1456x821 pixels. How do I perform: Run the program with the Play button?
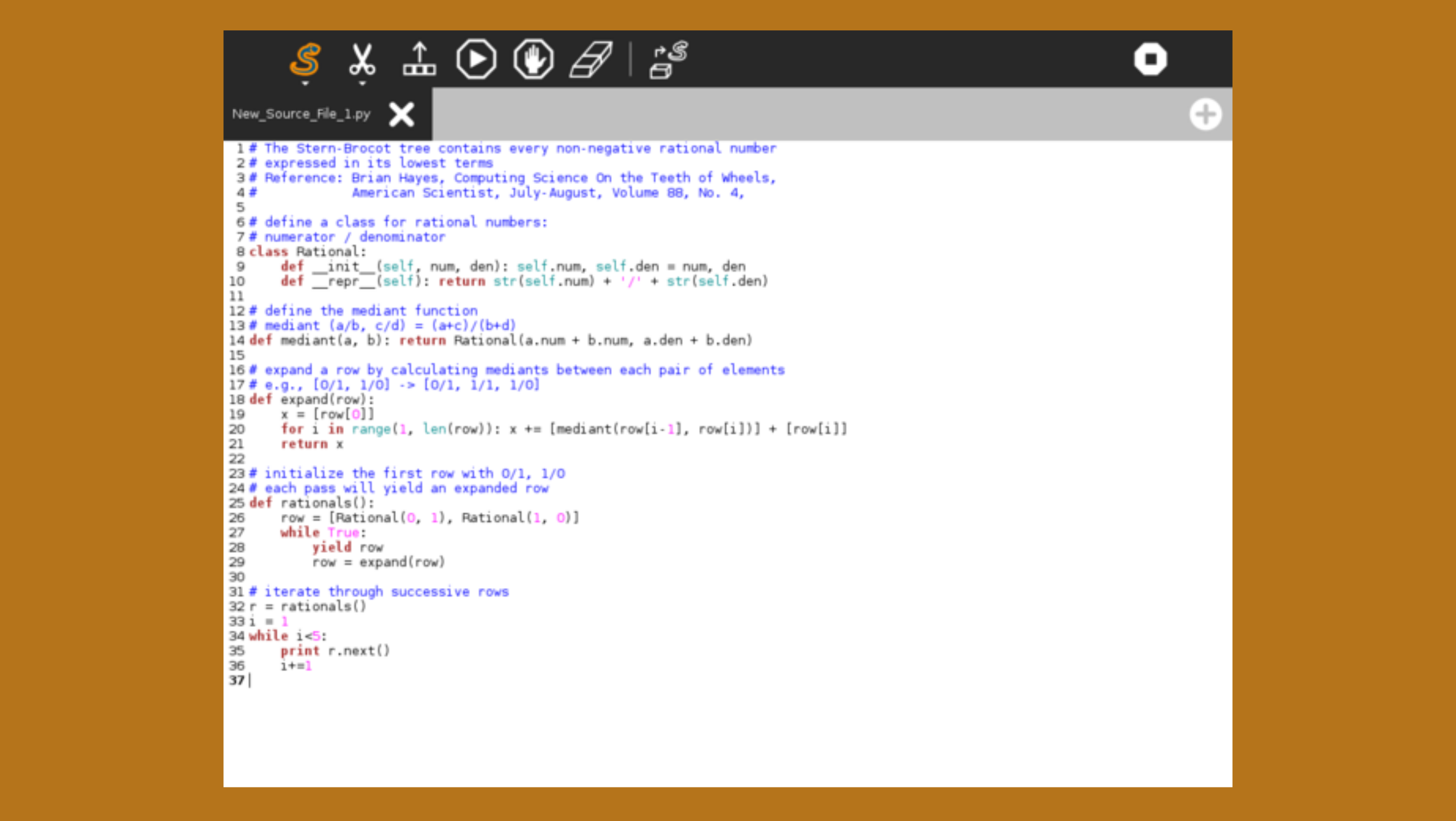(x=476, y=59)
